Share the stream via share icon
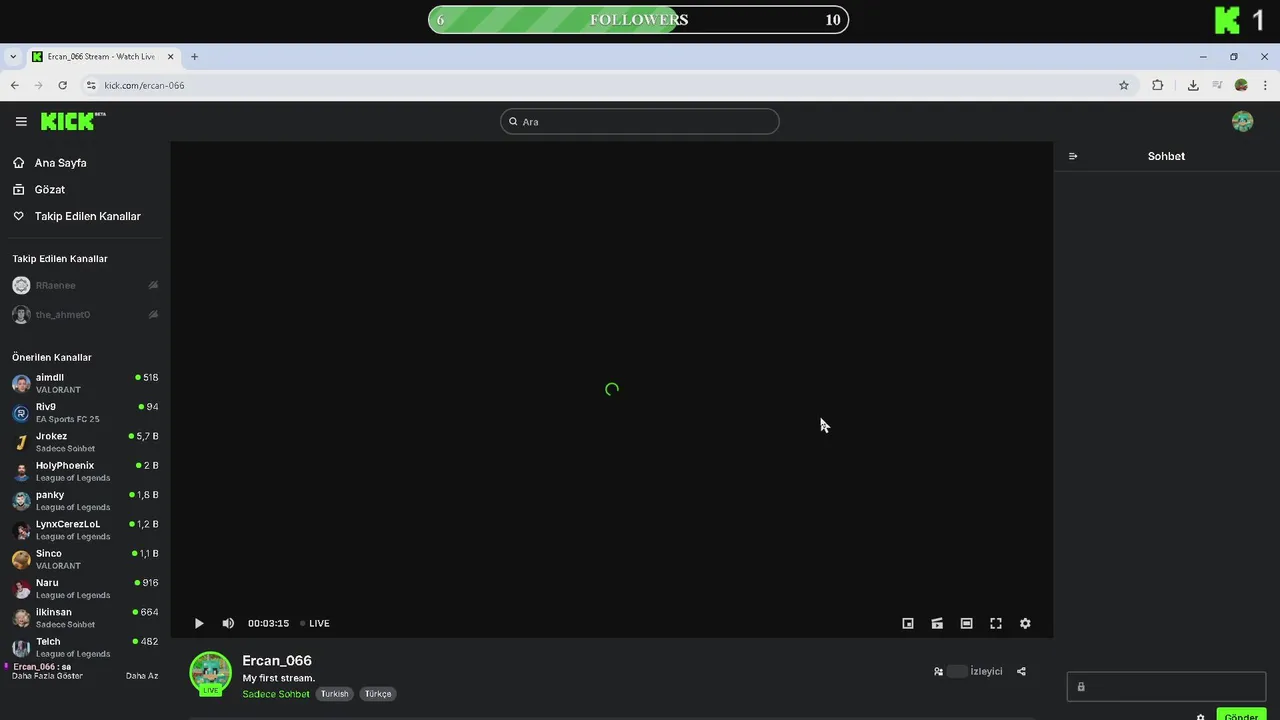The height and width of the screenshot is (720, 1280). 1021,672
